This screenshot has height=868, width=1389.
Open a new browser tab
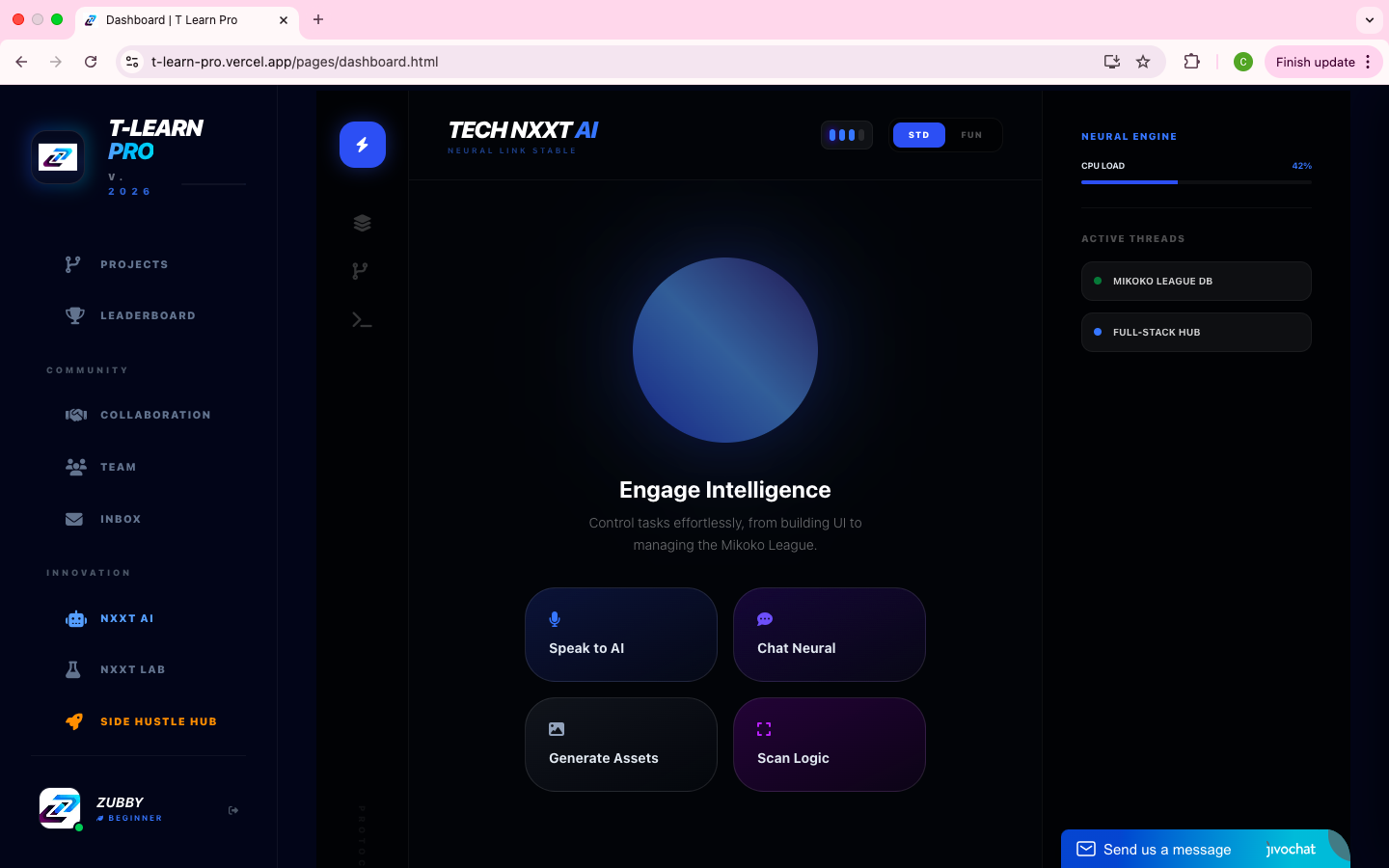[318, 19]
